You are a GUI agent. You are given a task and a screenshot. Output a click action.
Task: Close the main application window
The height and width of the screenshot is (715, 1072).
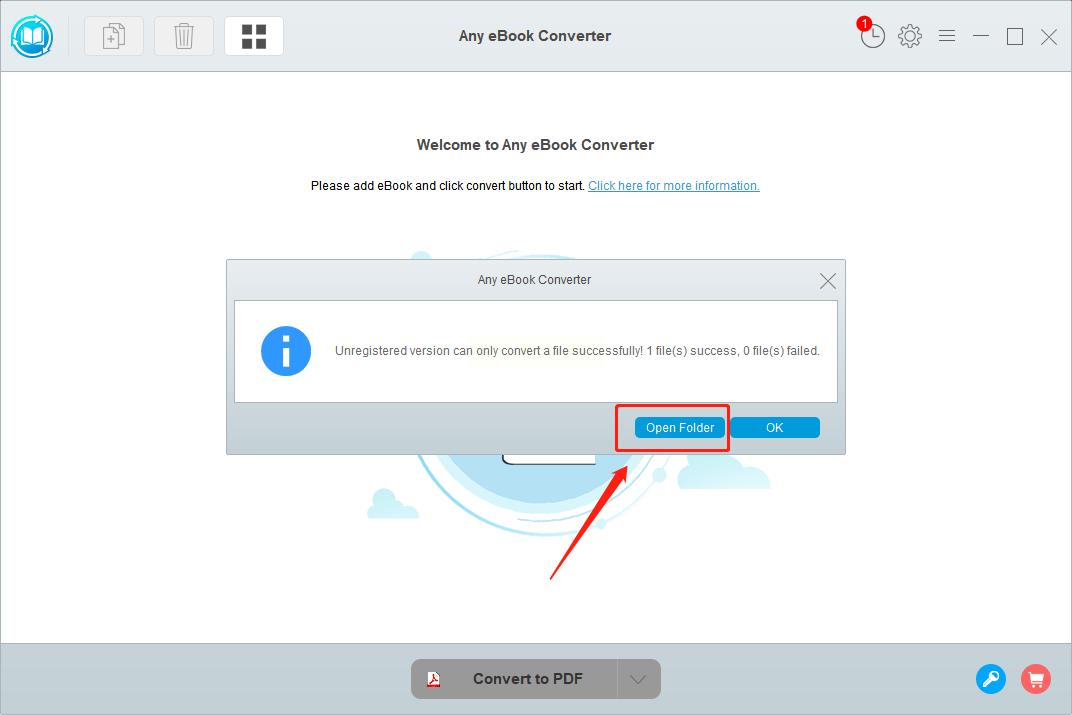click(1049, 36)
